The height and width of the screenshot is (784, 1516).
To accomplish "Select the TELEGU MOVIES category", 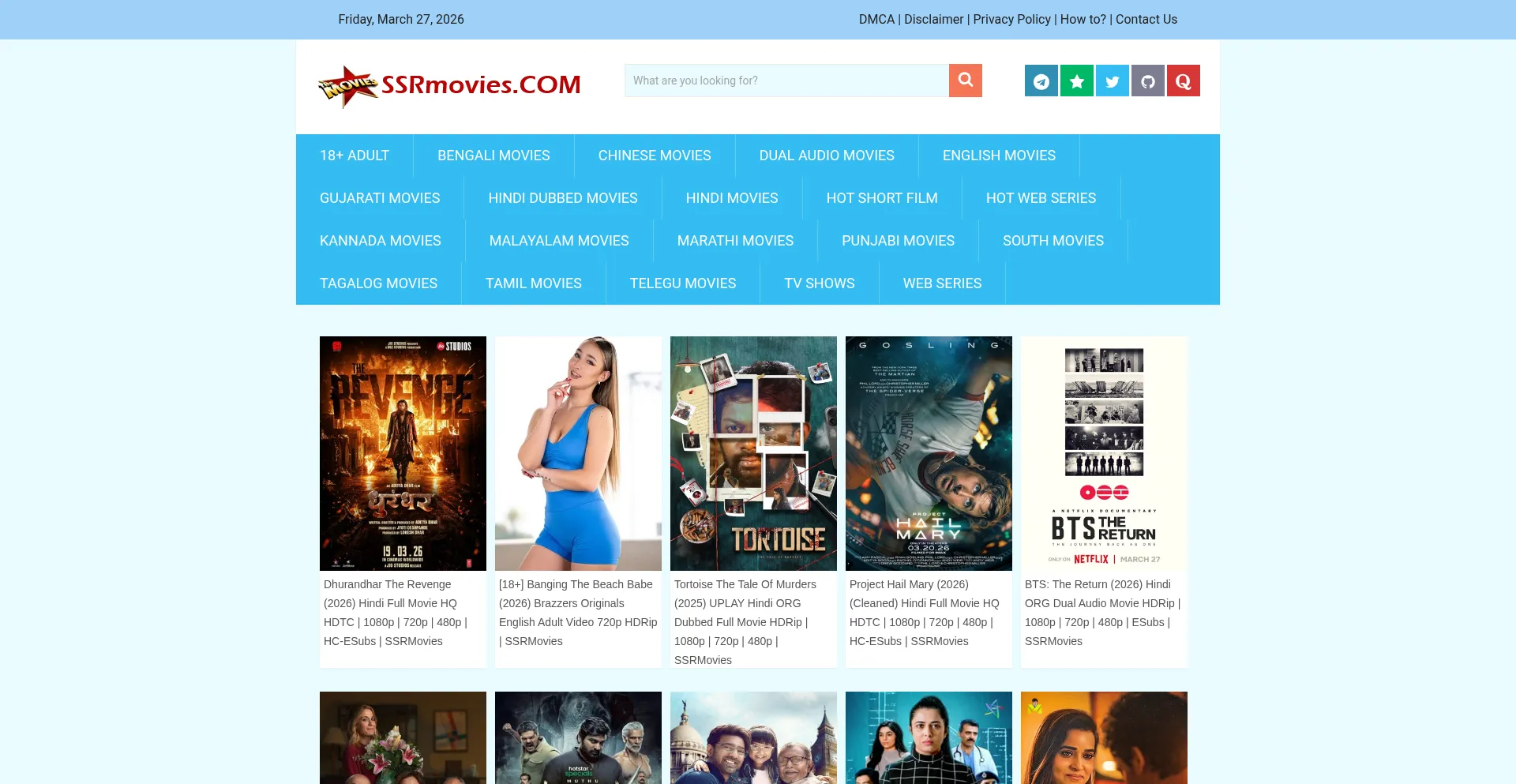I will pos(683,283).
